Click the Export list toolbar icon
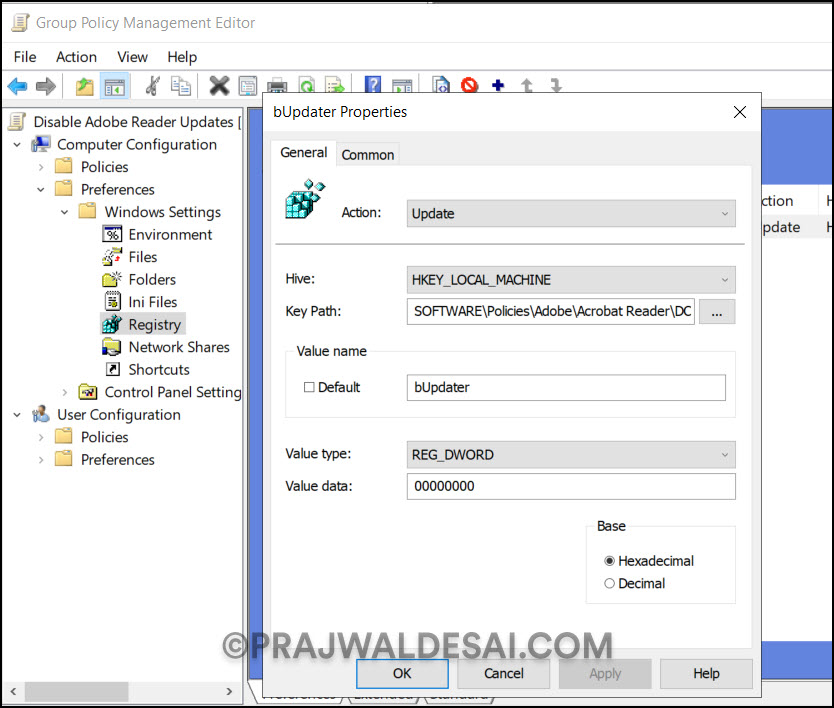The image size is (834, 708). 335,85
